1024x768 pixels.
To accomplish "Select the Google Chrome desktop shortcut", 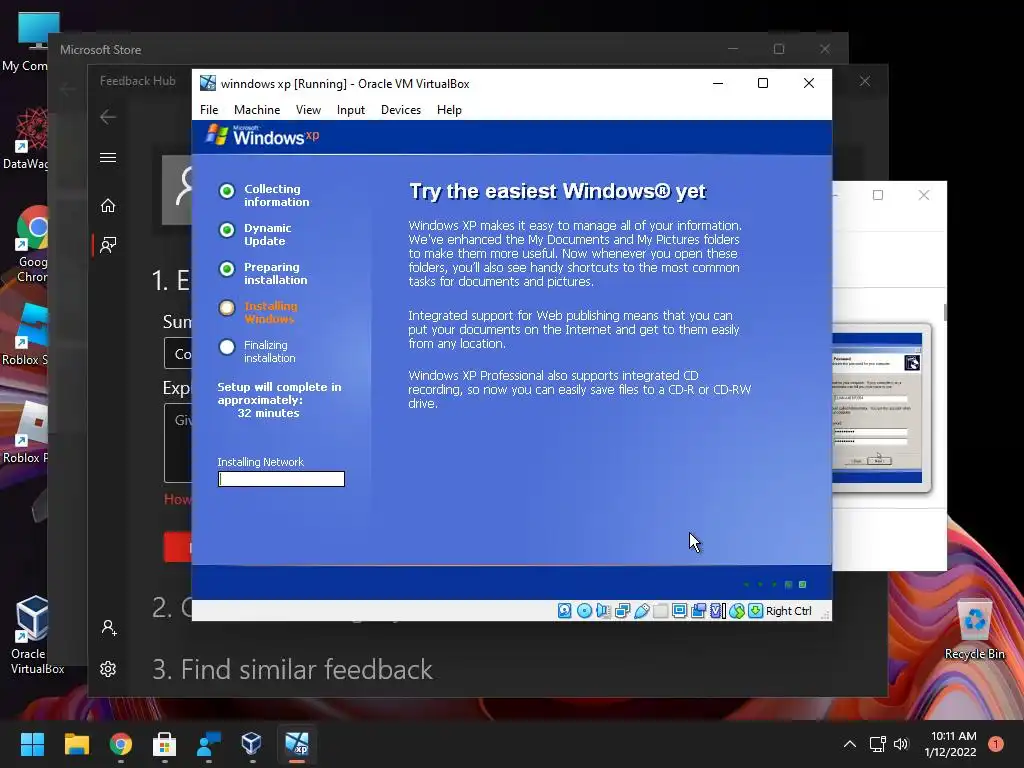I will coord(33,245).
